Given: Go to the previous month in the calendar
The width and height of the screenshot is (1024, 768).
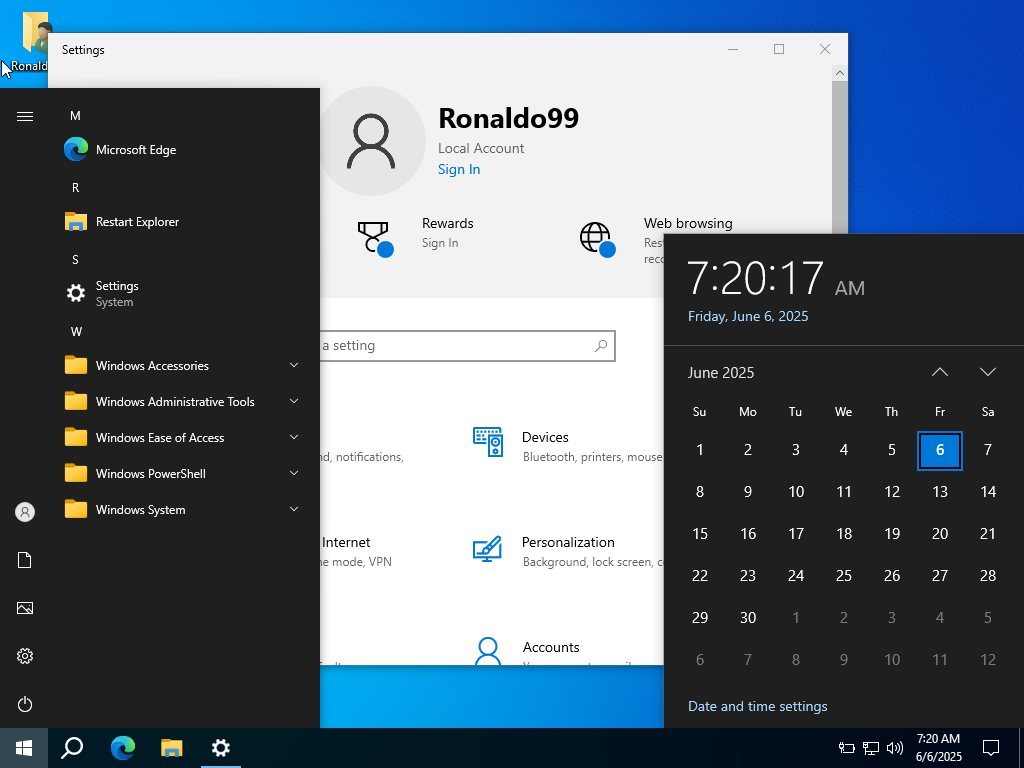Looking at the screenshot, I should point(940,372).
